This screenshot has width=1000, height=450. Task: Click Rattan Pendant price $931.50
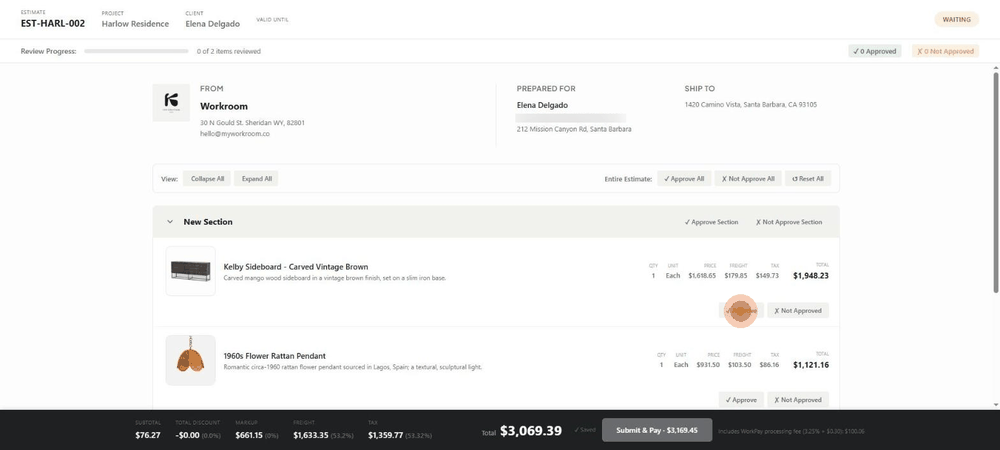tap(708, 365)
